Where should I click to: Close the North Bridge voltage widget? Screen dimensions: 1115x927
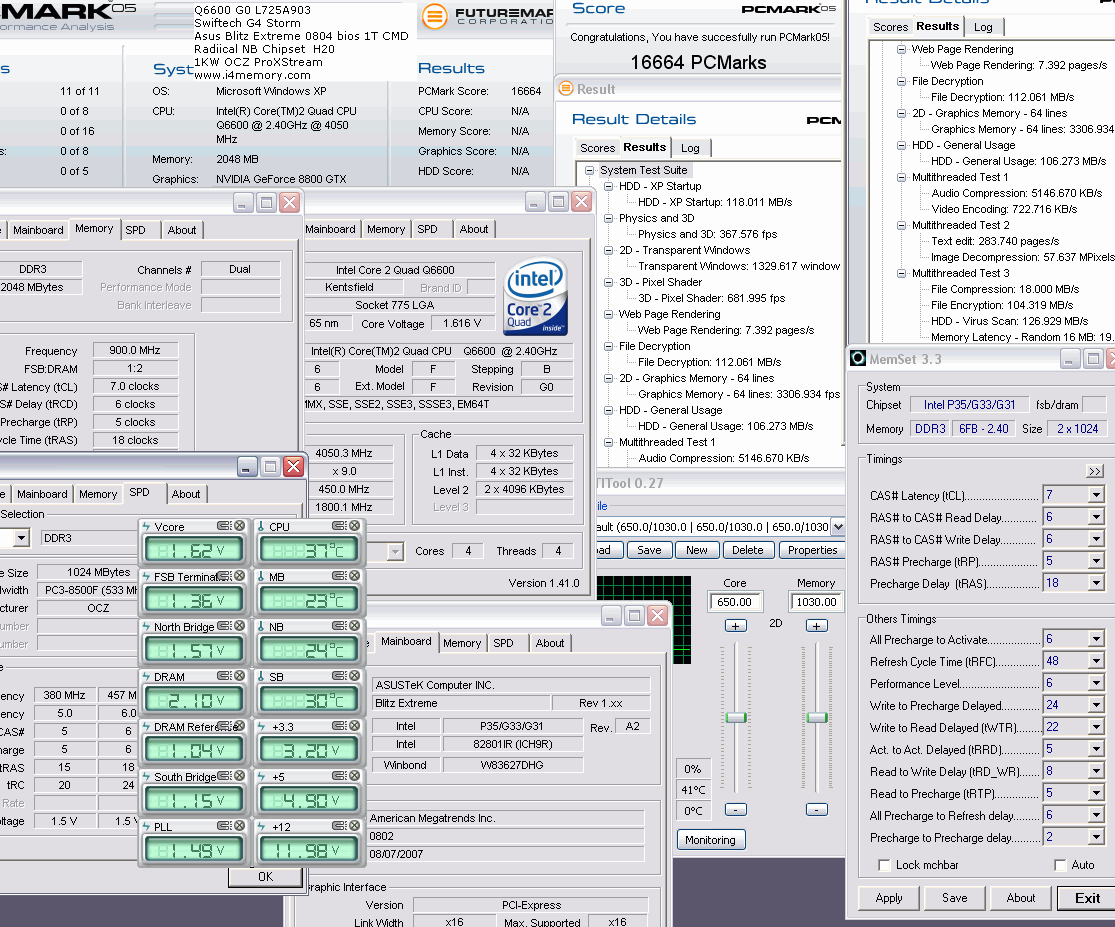click(240, 626)
